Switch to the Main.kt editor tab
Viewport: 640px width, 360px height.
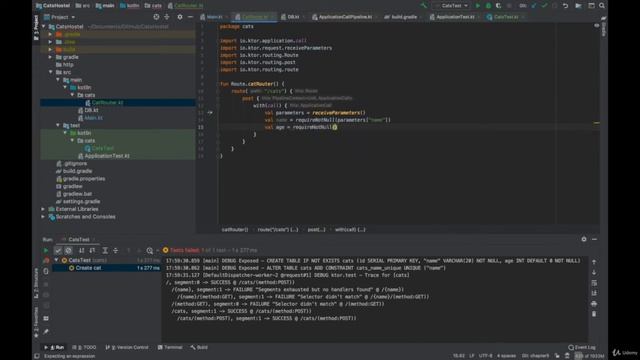tap(214, 17)
